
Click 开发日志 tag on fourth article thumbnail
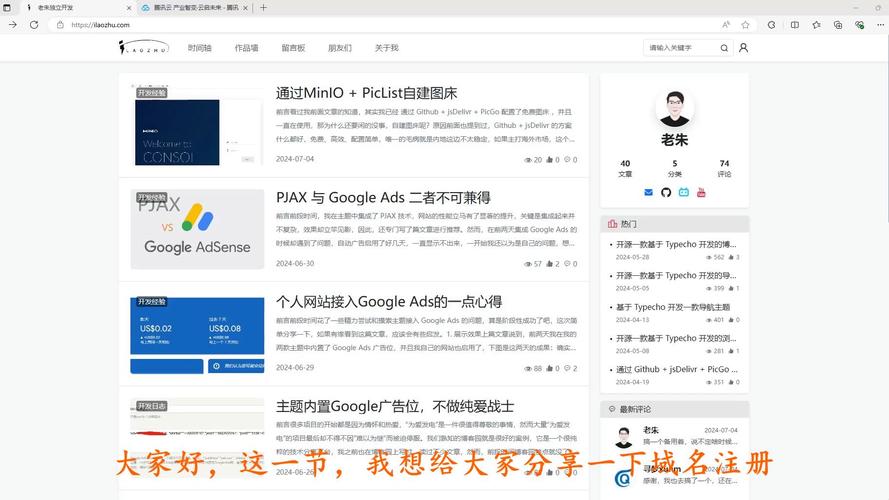tap(151, 406)
